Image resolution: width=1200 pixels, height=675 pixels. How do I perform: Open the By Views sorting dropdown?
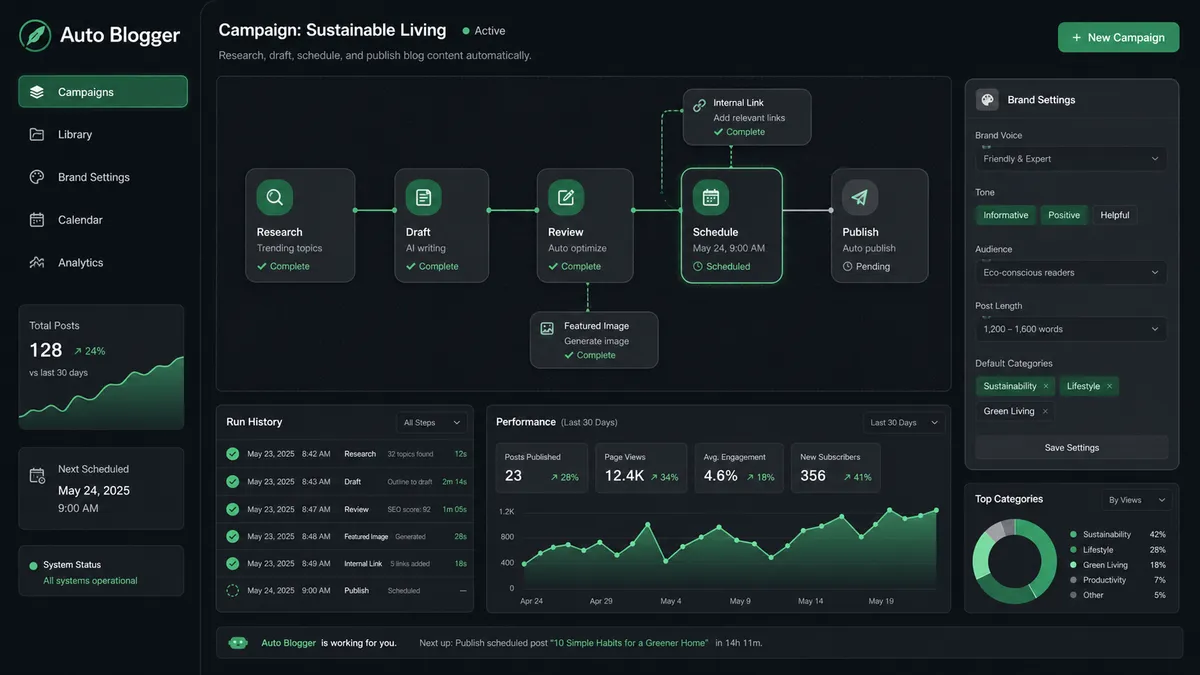[1136, 500]
